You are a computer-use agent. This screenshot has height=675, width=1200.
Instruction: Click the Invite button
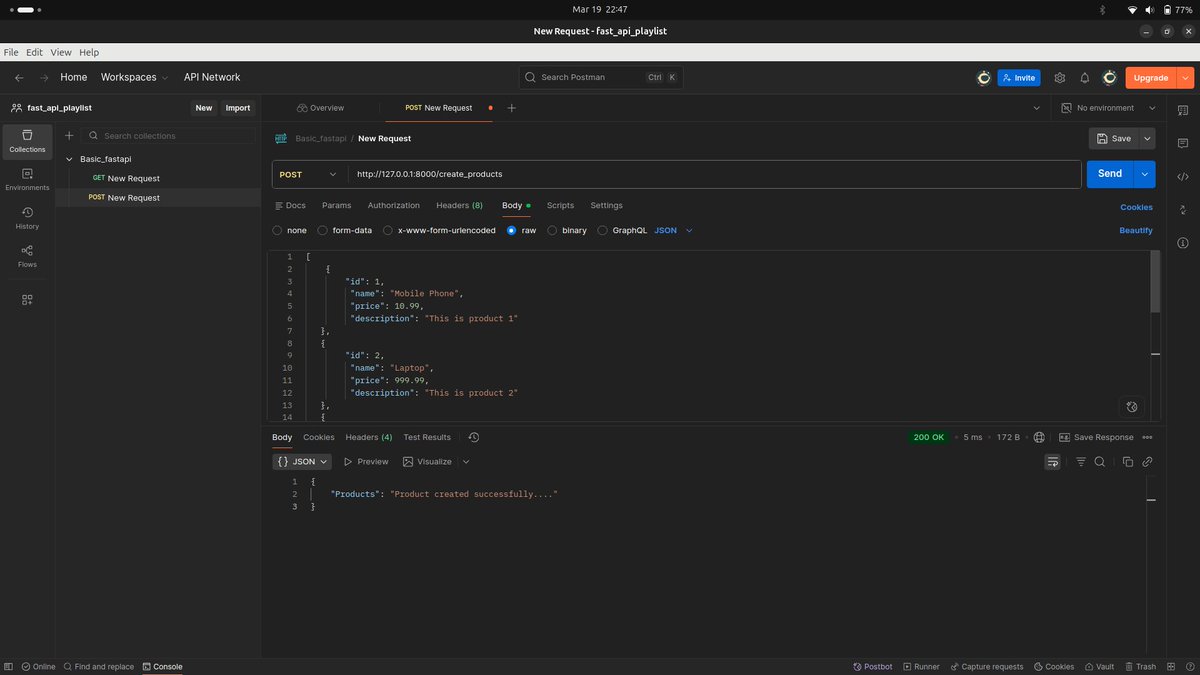coord(1019,77)
